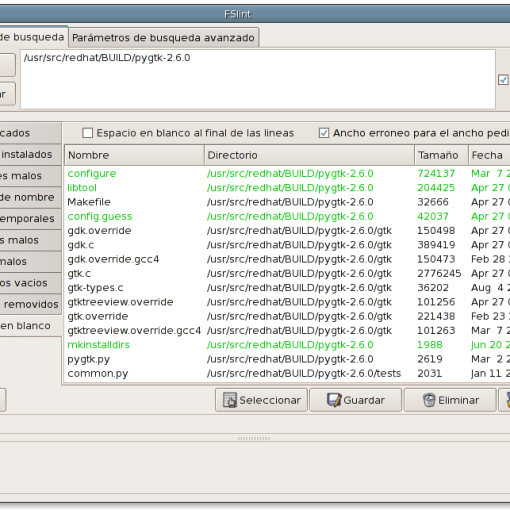The image size is (510, 510).
Task: Sort by Directorio column header
Action: coord(309,155)
